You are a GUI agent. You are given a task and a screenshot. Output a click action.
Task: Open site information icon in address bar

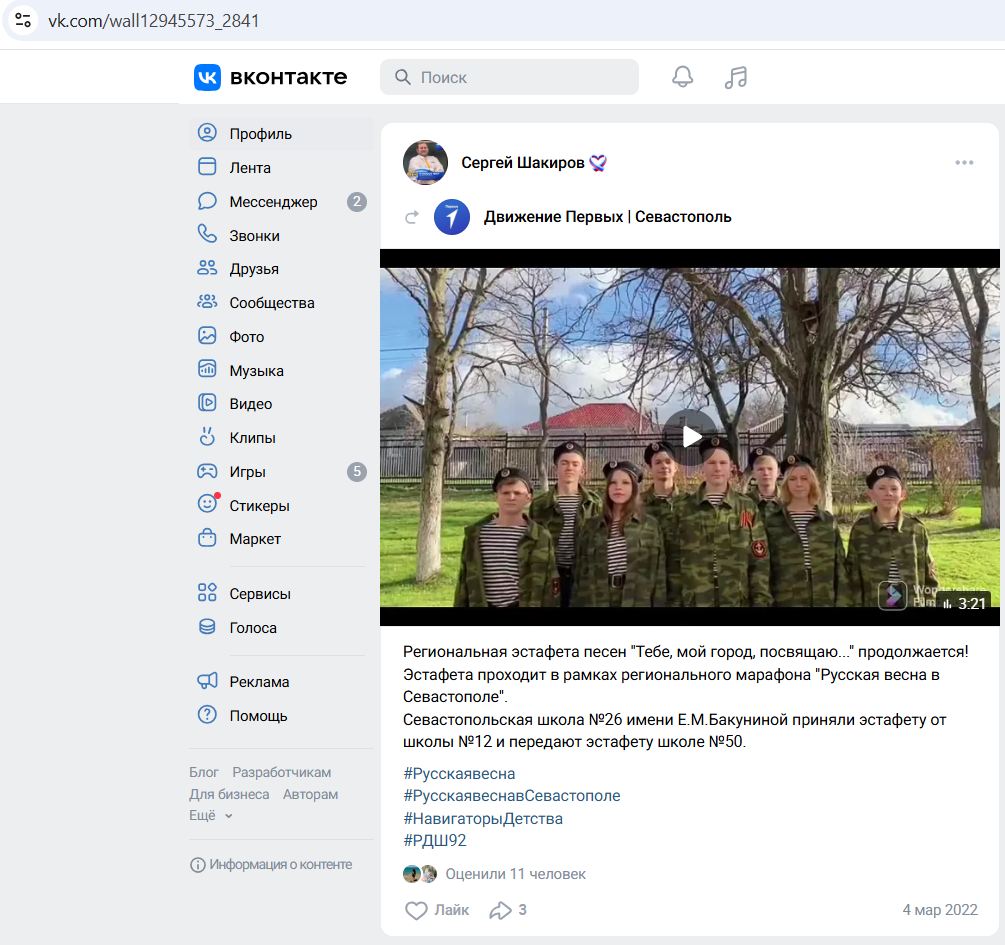point(23,21)
